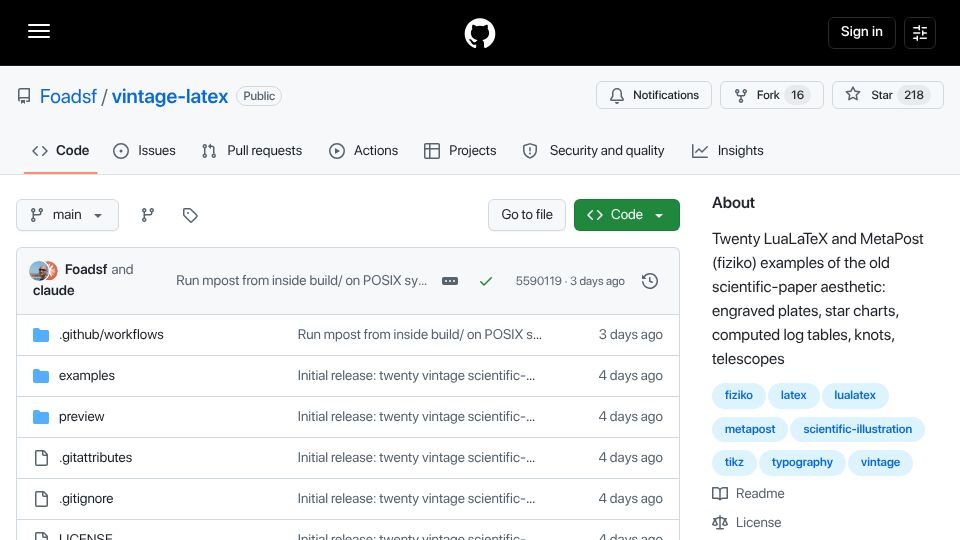Click the preview folder icon
This screenshot has height=540, width=960.
coord(41,417)
